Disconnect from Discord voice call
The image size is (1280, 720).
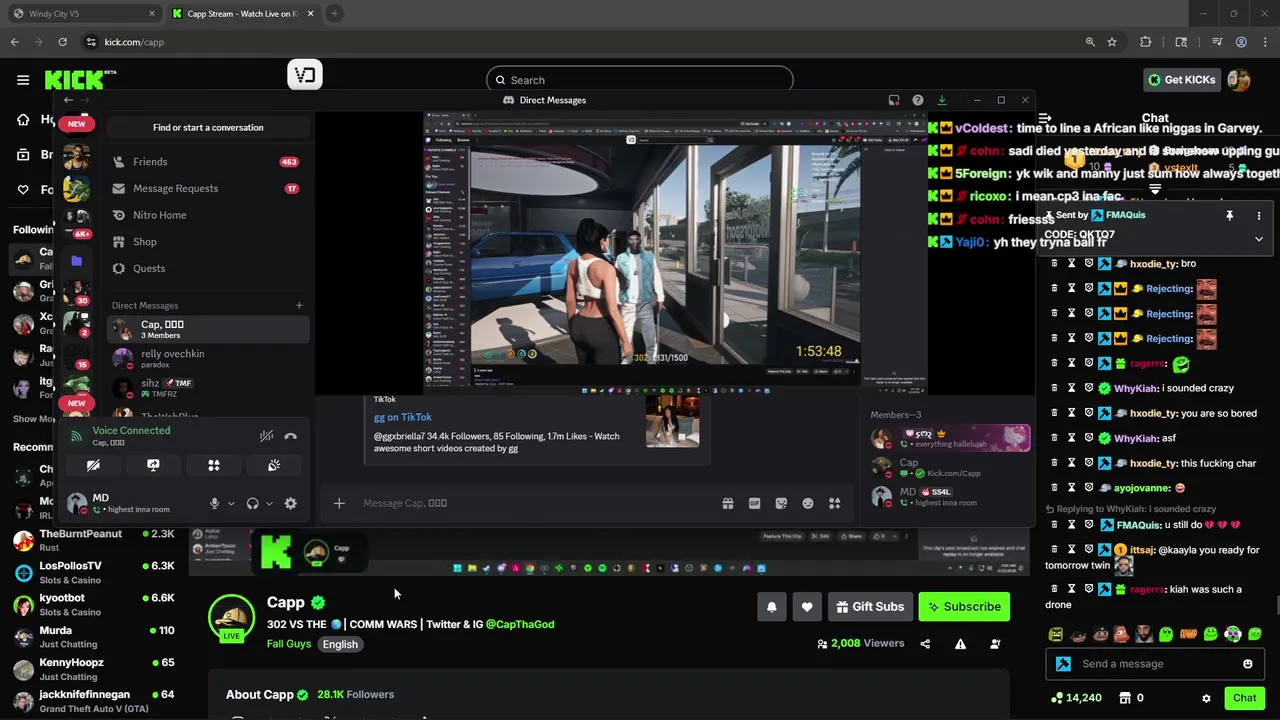coord(290,436)
